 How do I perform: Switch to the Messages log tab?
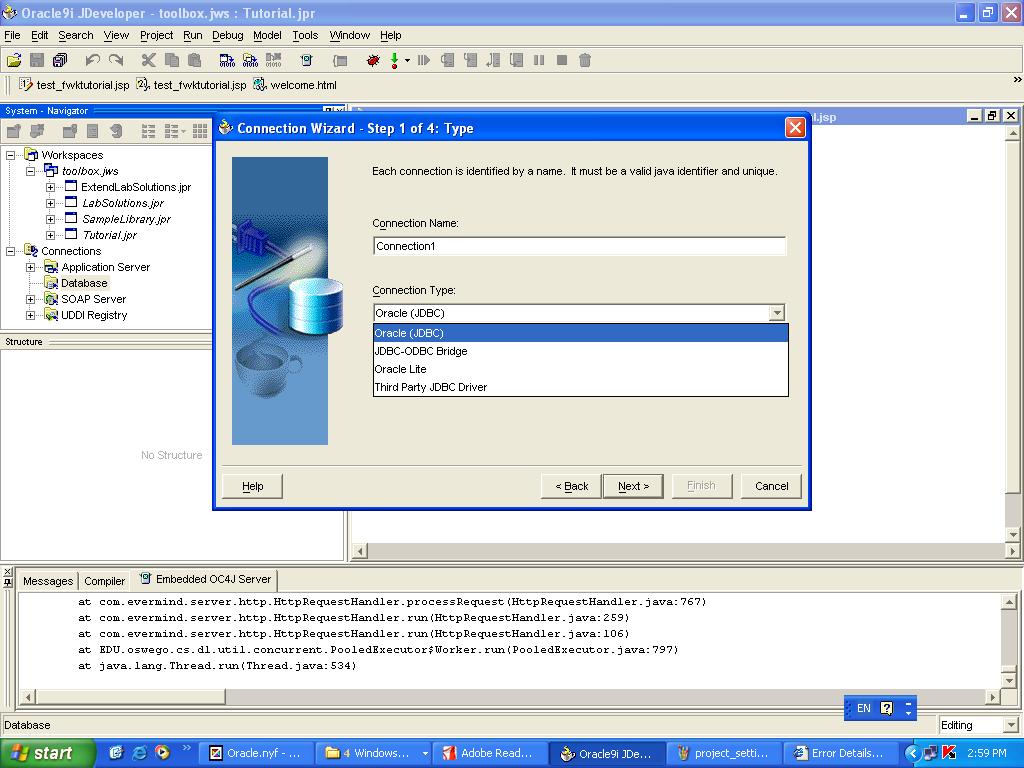coord(48,581)
